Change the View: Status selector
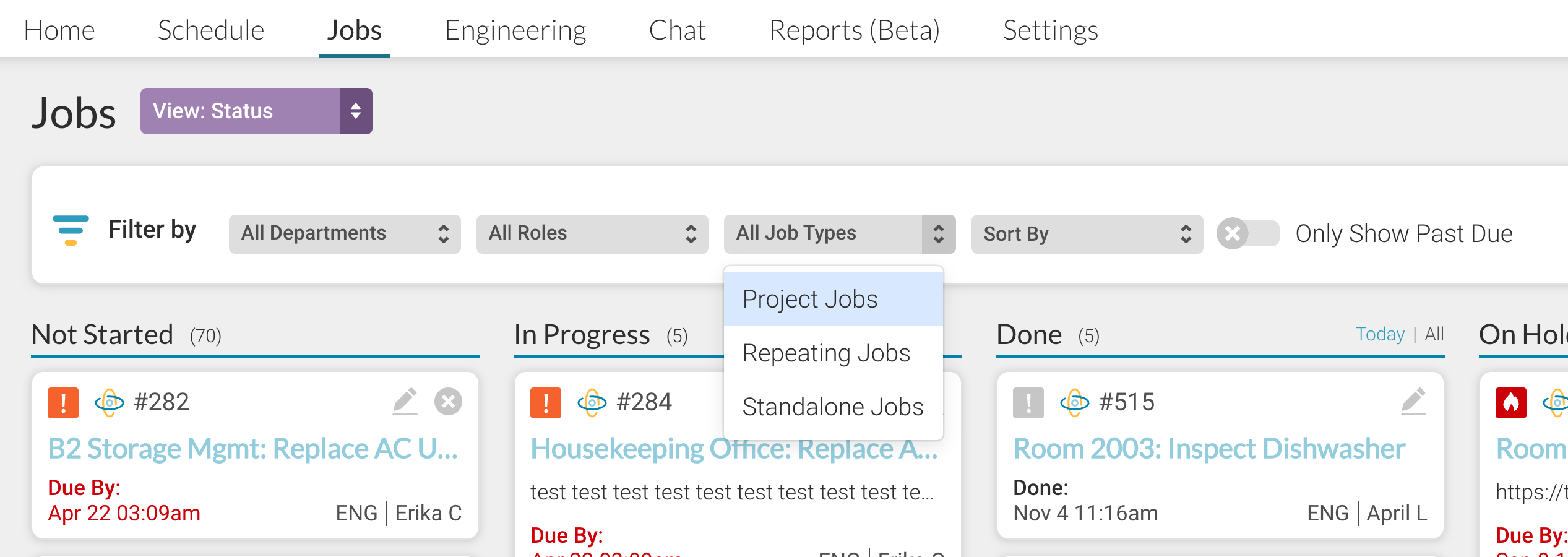Image resolution: width=1568 pixels, height=557 pixels. click(x=256, y=111)
